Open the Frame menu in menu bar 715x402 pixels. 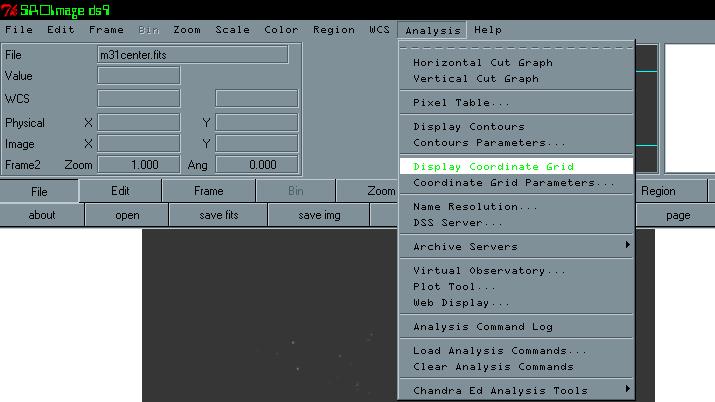[106, 30]
